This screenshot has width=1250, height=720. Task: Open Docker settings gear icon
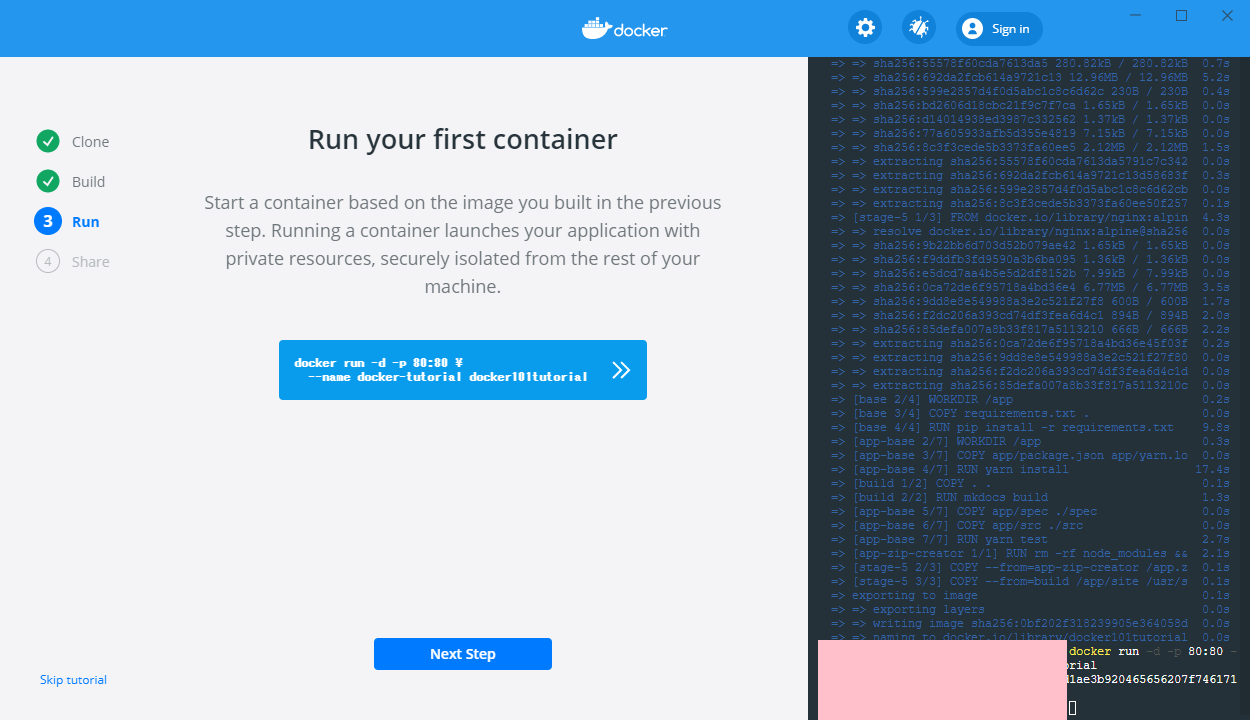tap(865, 28)
